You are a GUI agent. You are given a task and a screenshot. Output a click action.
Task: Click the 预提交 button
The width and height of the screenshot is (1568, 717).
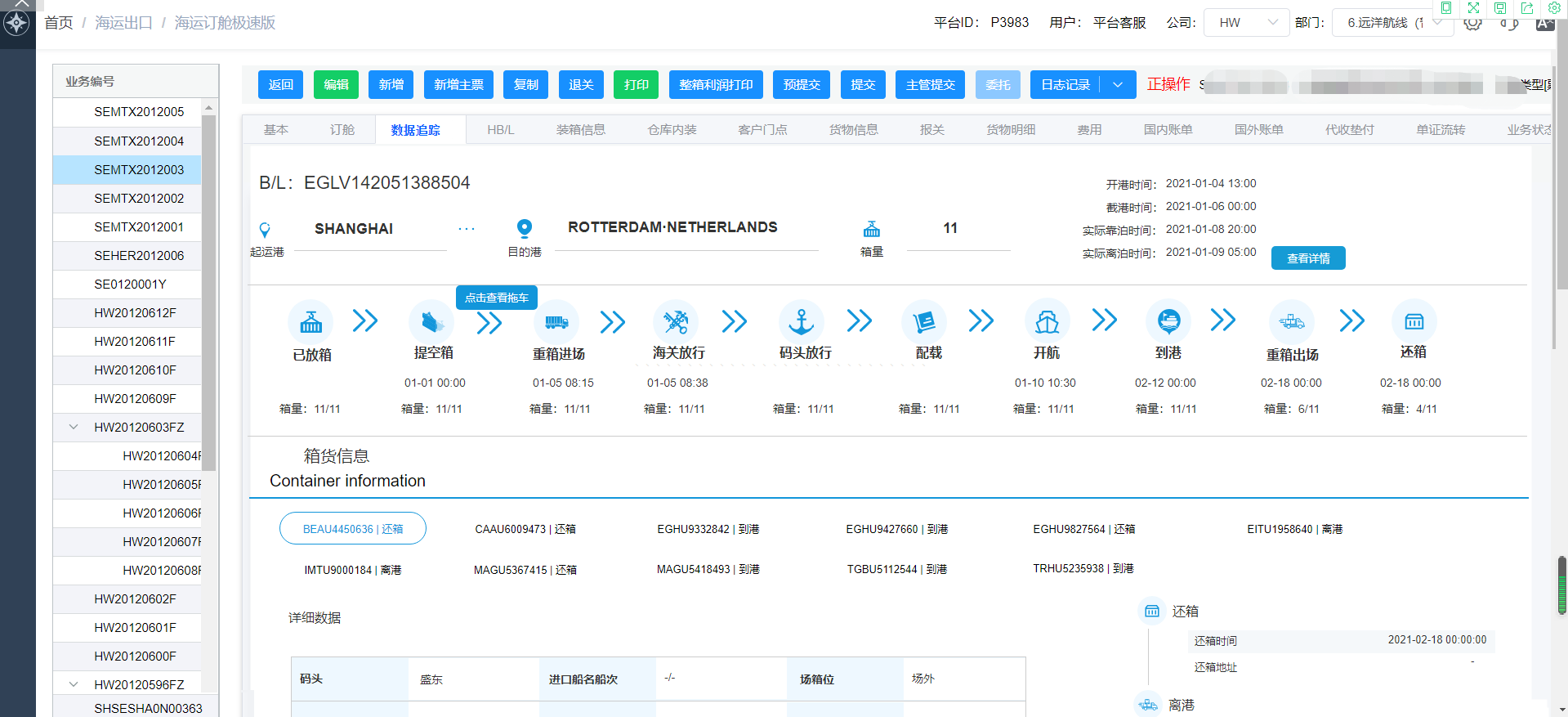tap(802, 85)
